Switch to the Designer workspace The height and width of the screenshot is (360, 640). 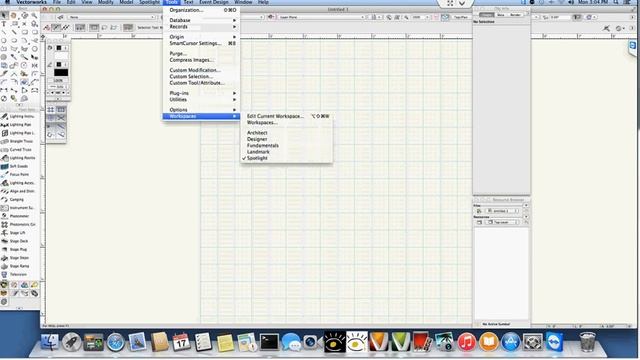[257, 139]
